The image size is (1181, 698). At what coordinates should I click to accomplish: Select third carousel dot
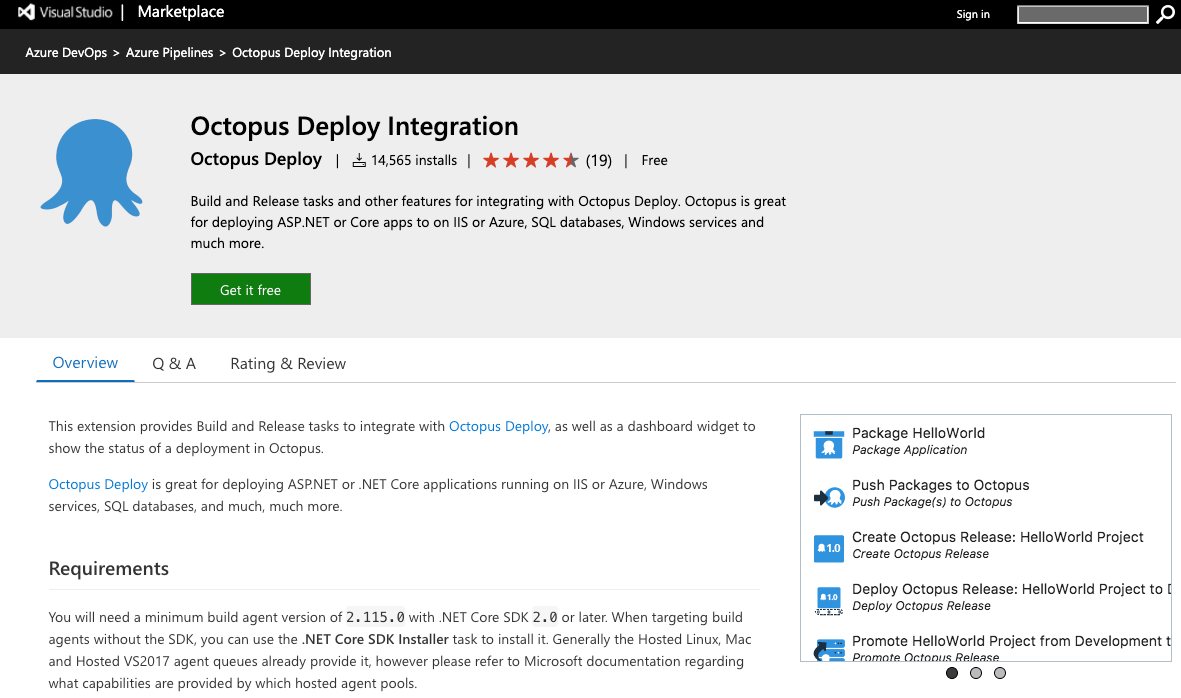coord(1000,673)
